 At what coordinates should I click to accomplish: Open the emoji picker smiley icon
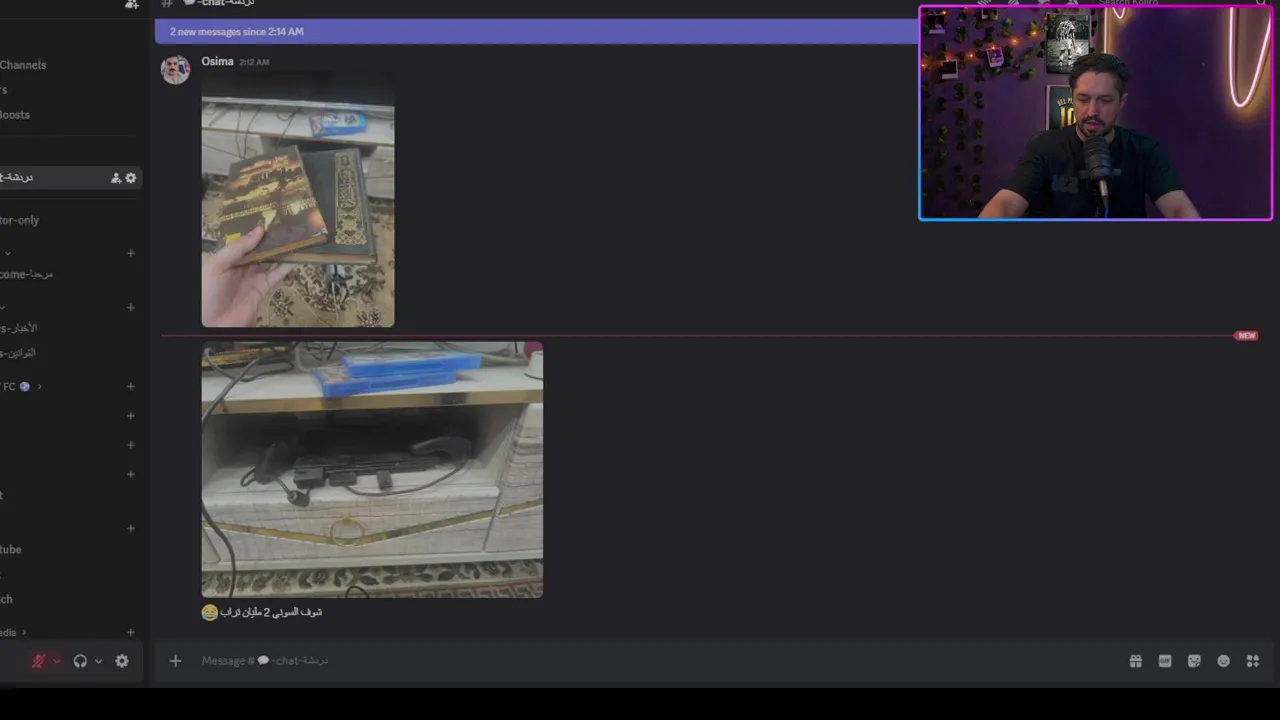(x=1223, y=661)
